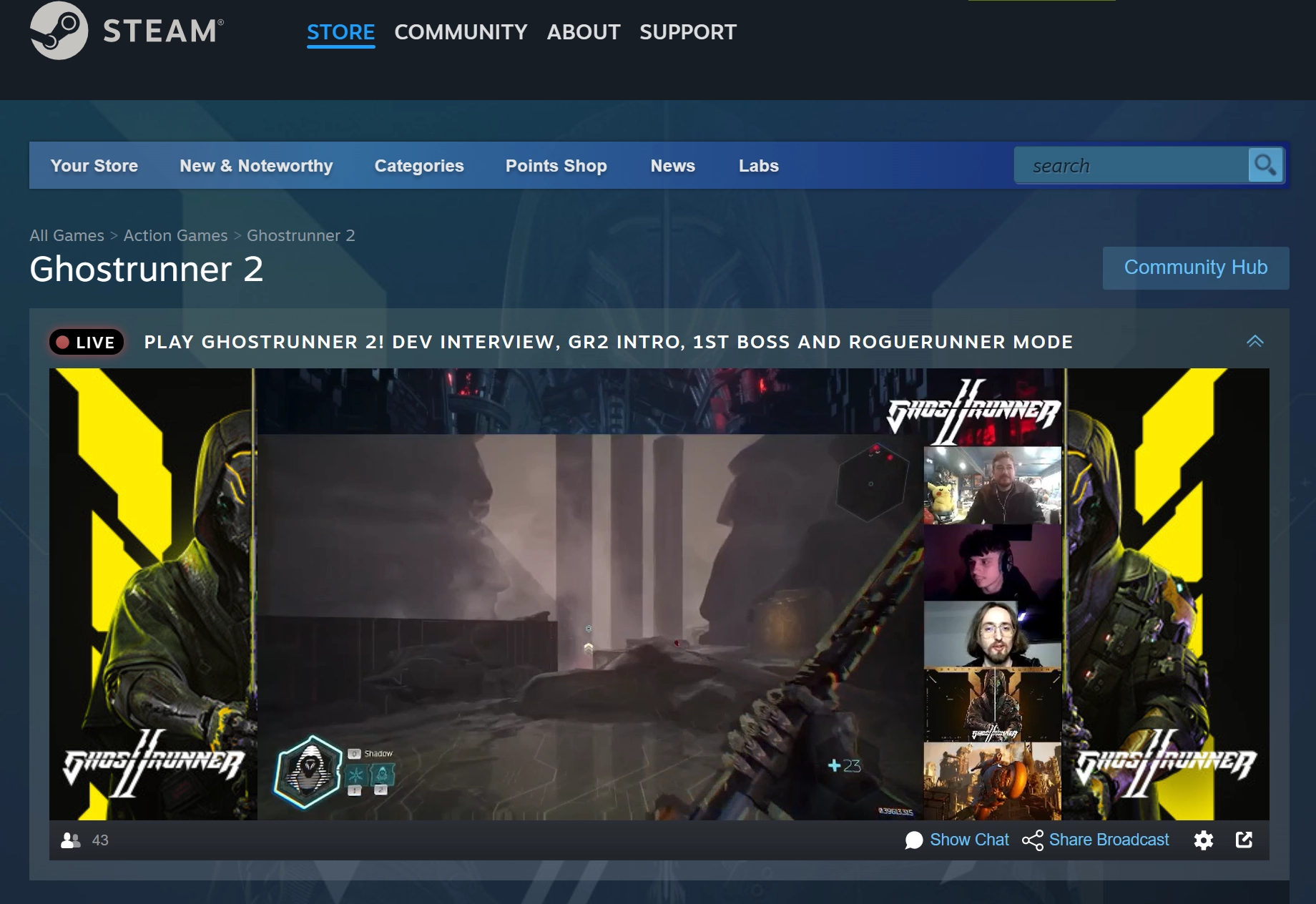Image resolution: width=1316 pixels, height=904 pixels.
Task: Click the STEAM wordmark text
Action: click(x=163, y=31)
